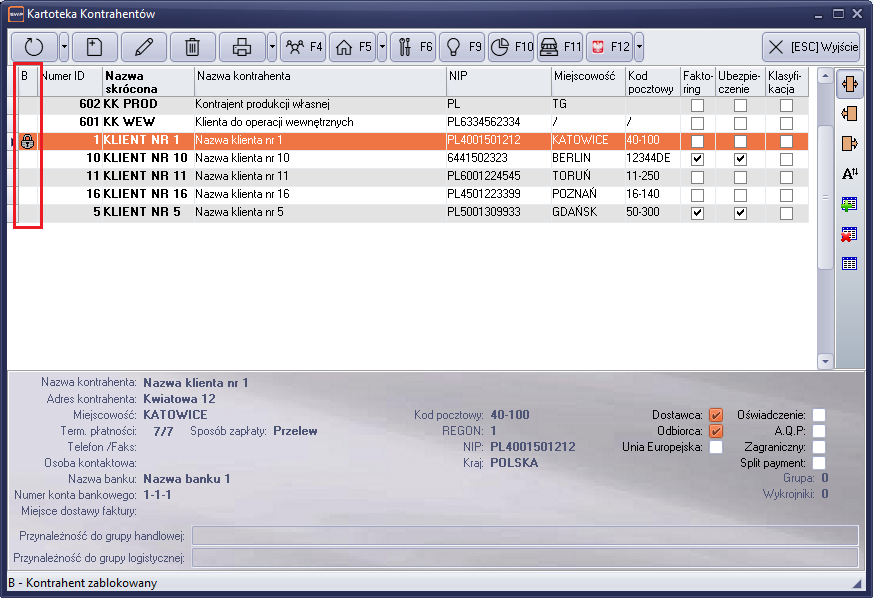Click the refresh circular arrow button

35,46
